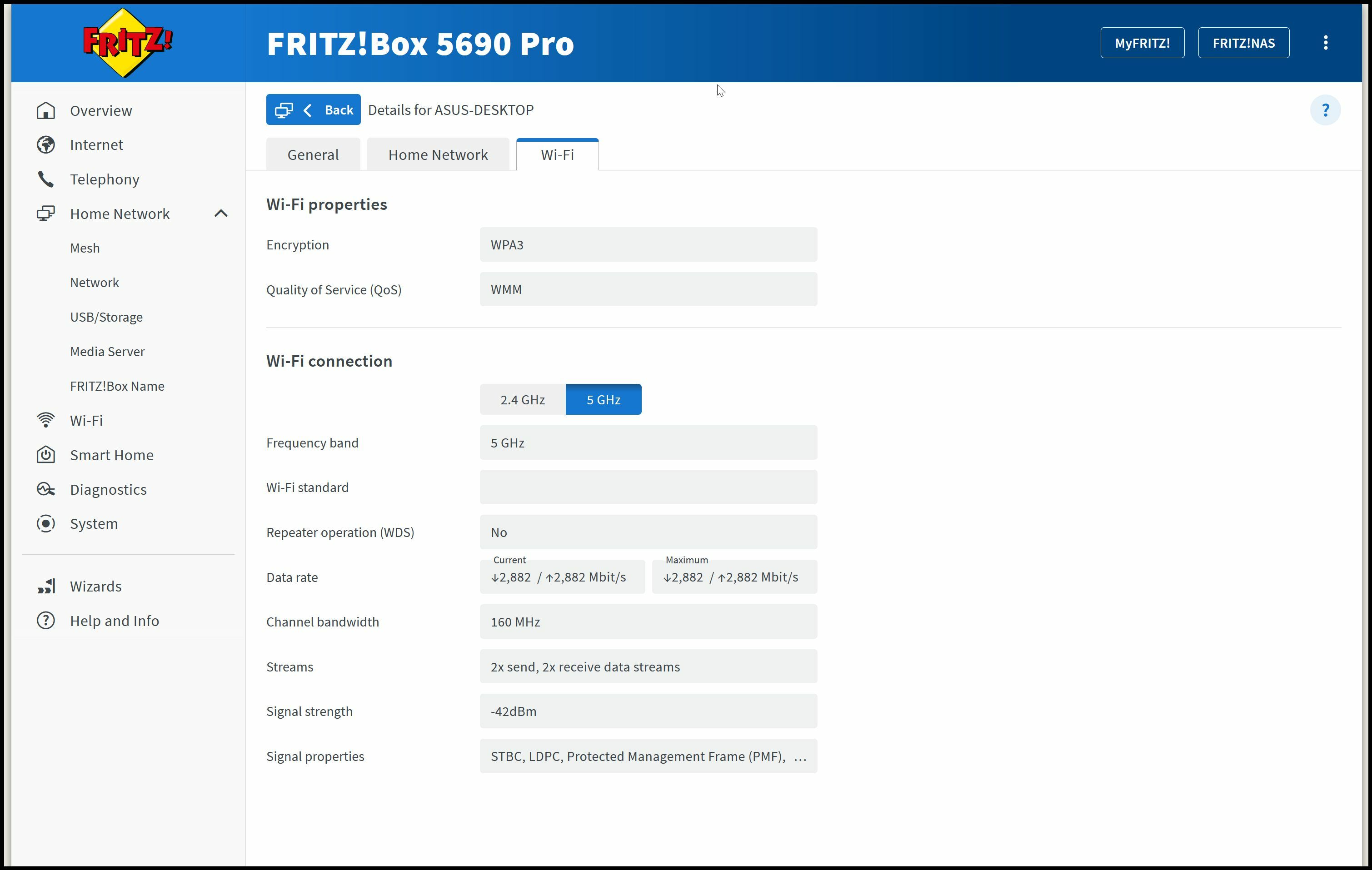Open the page help question mark
1372x870 pixels.
coord(1325,110)
